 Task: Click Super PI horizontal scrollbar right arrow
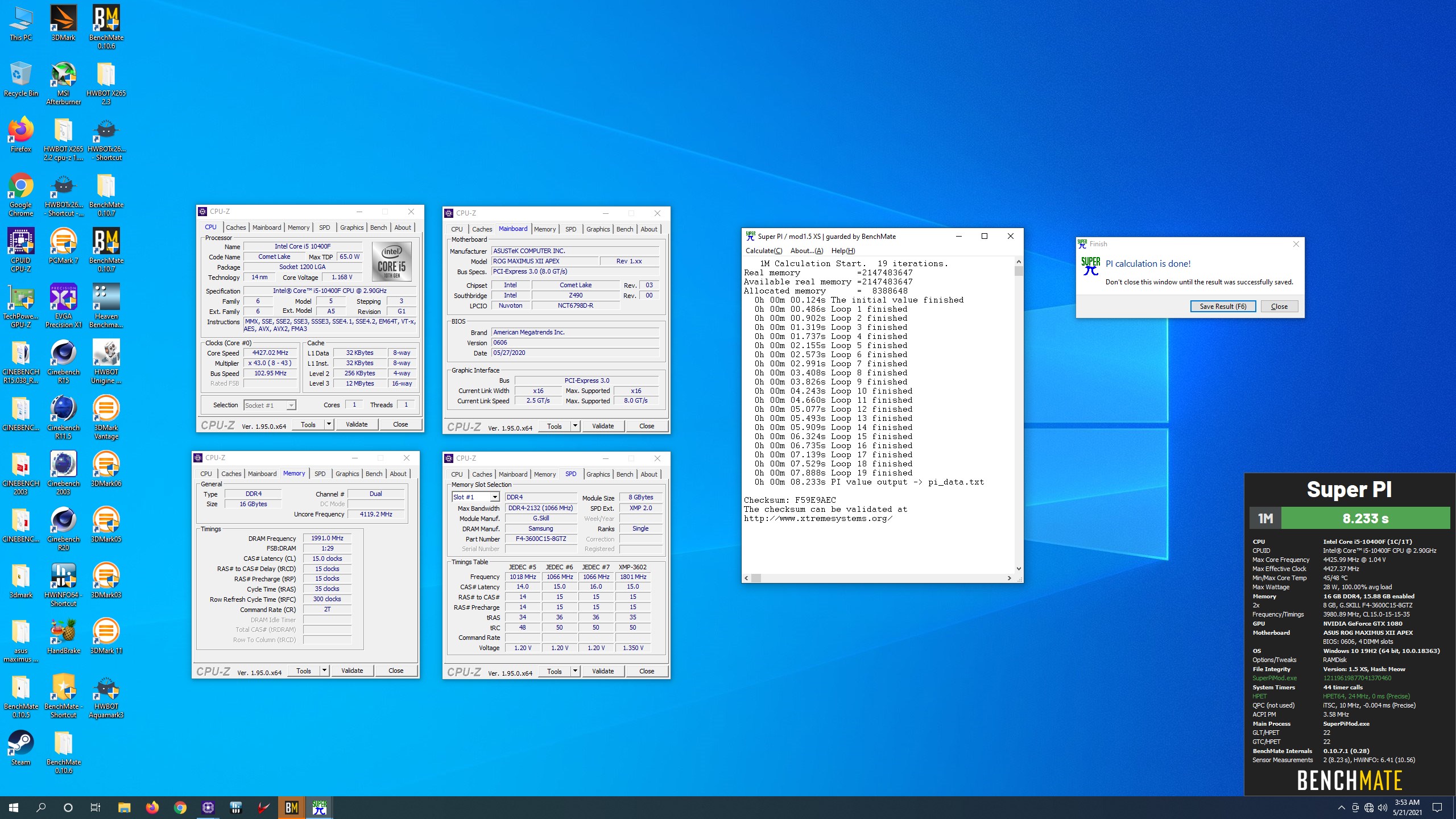coord(1010,578)
